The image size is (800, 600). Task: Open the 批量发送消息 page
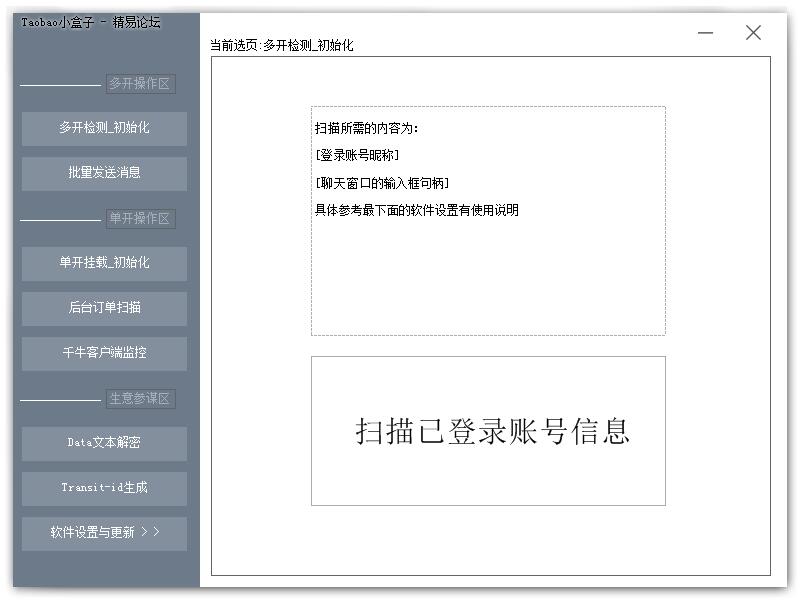[x=104, y=173]
